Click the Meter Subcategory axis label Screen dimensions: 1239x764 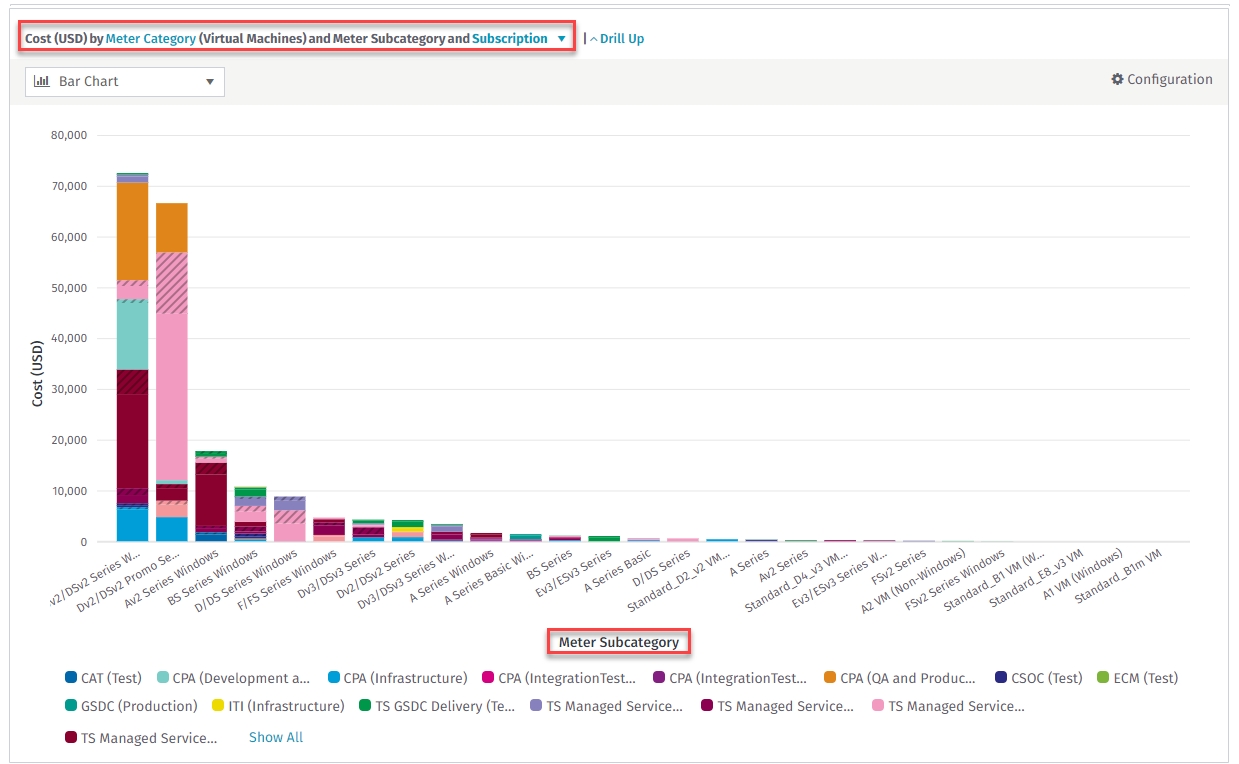tap(618, 642)
